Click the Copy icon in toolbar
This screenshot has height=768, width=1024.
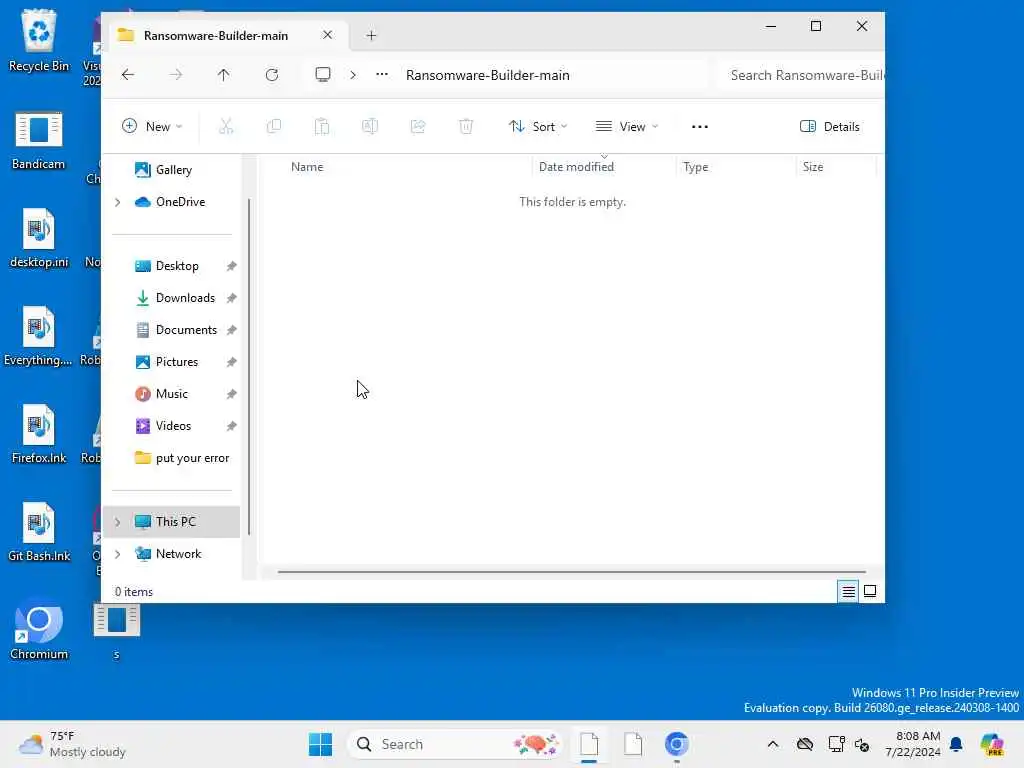pos(274,126)
